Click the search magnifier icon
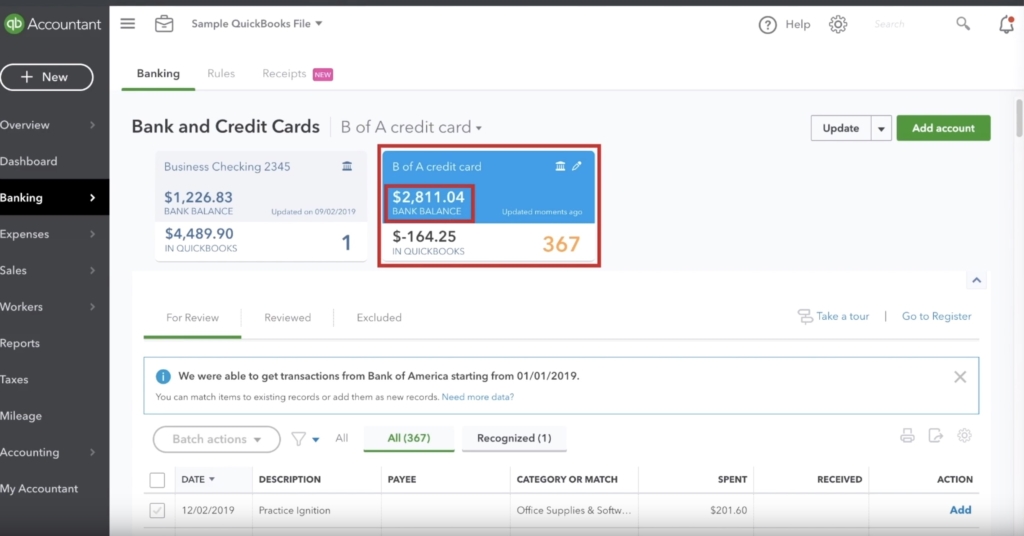 point(963,24)
